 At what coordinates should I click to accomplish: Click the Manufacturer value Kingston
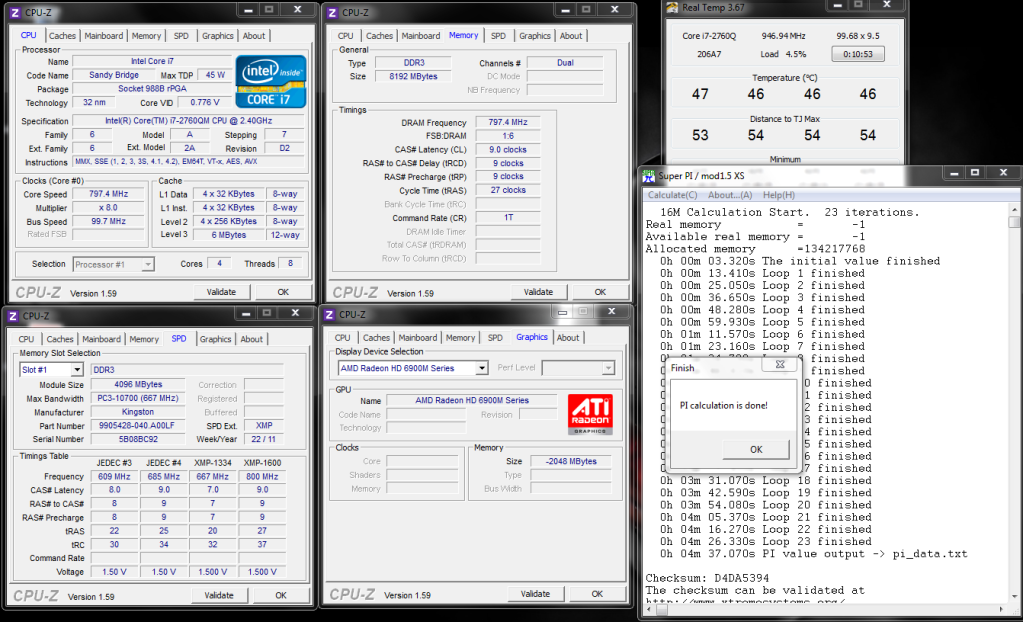click(138, 412)
